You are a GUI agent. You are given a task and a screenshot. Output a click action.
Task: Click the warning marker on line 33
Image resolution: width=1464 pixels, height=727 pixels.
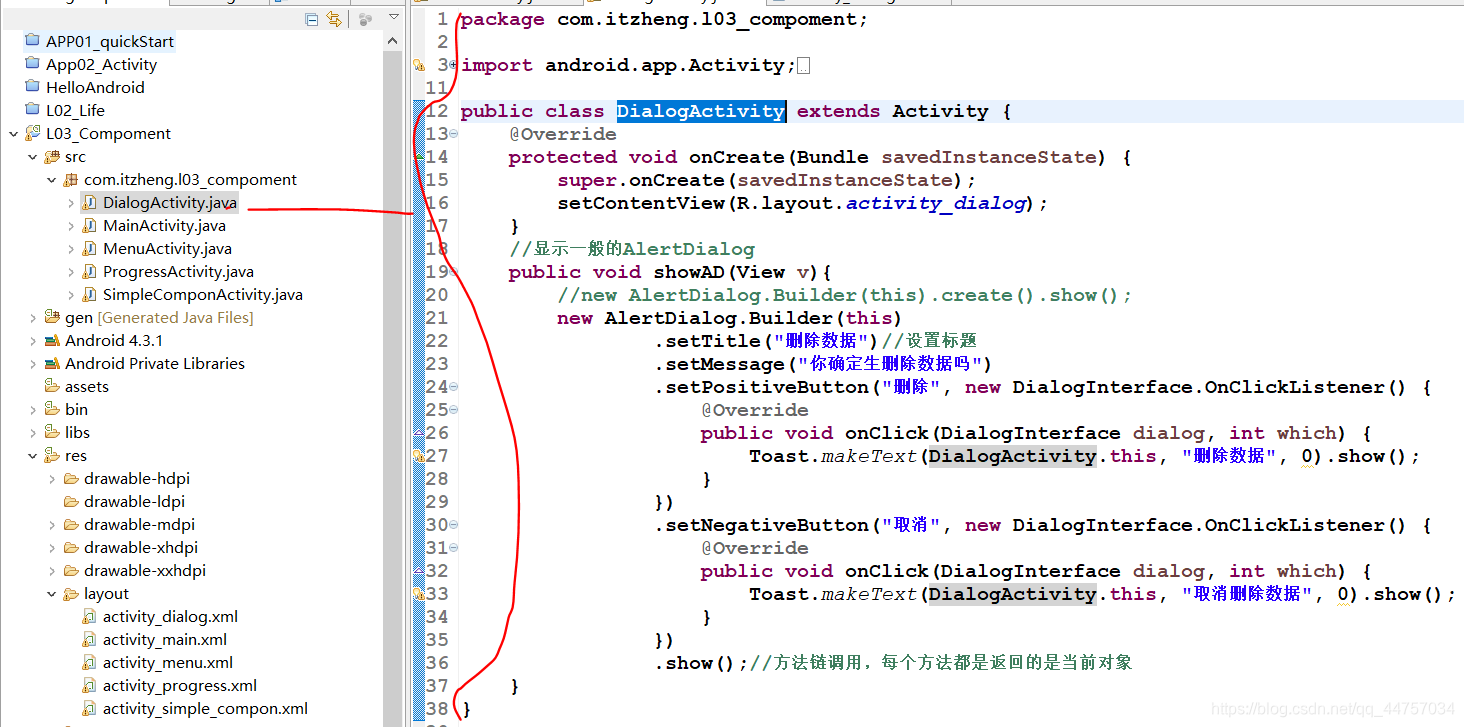pyautogui.click(x=420, y=594)
